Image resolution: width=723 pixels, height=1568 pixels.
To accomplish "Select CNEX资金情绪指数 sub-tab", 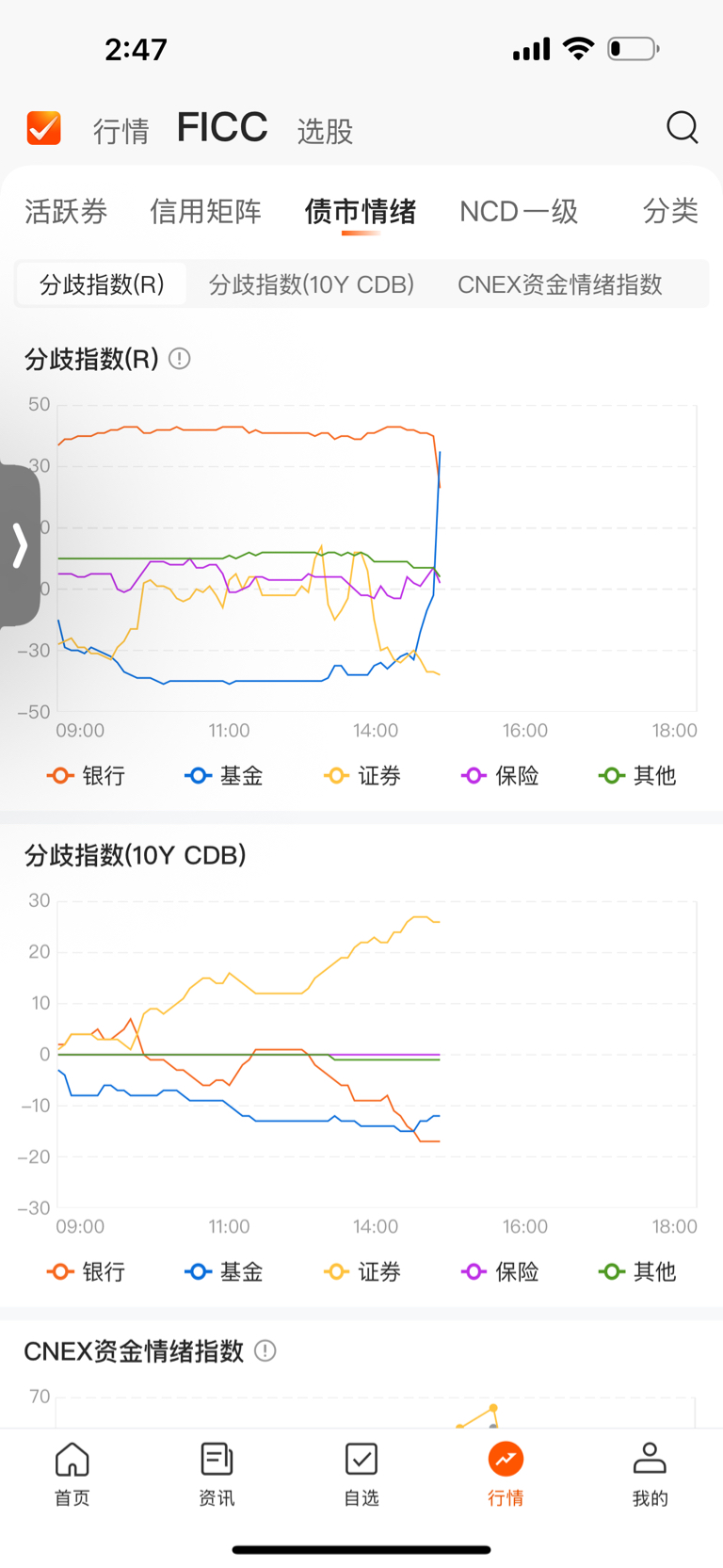I will (x=560, y=284).
